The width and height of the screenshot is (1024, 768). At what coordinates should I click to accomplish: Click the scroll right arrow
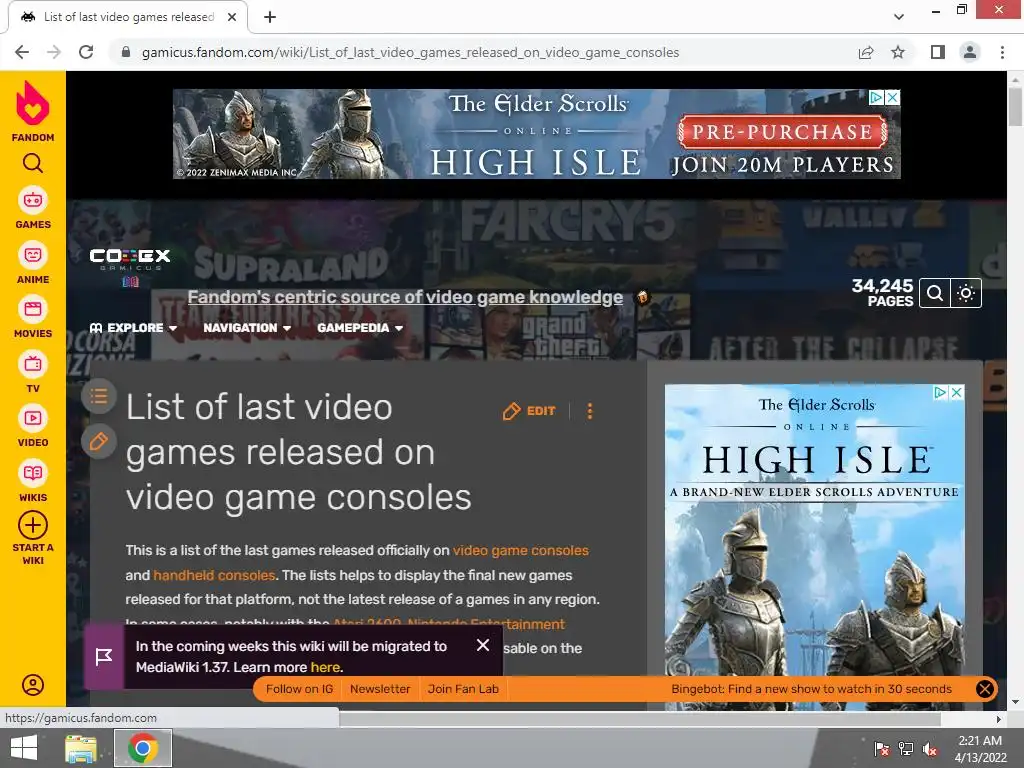tap(999, 719)
